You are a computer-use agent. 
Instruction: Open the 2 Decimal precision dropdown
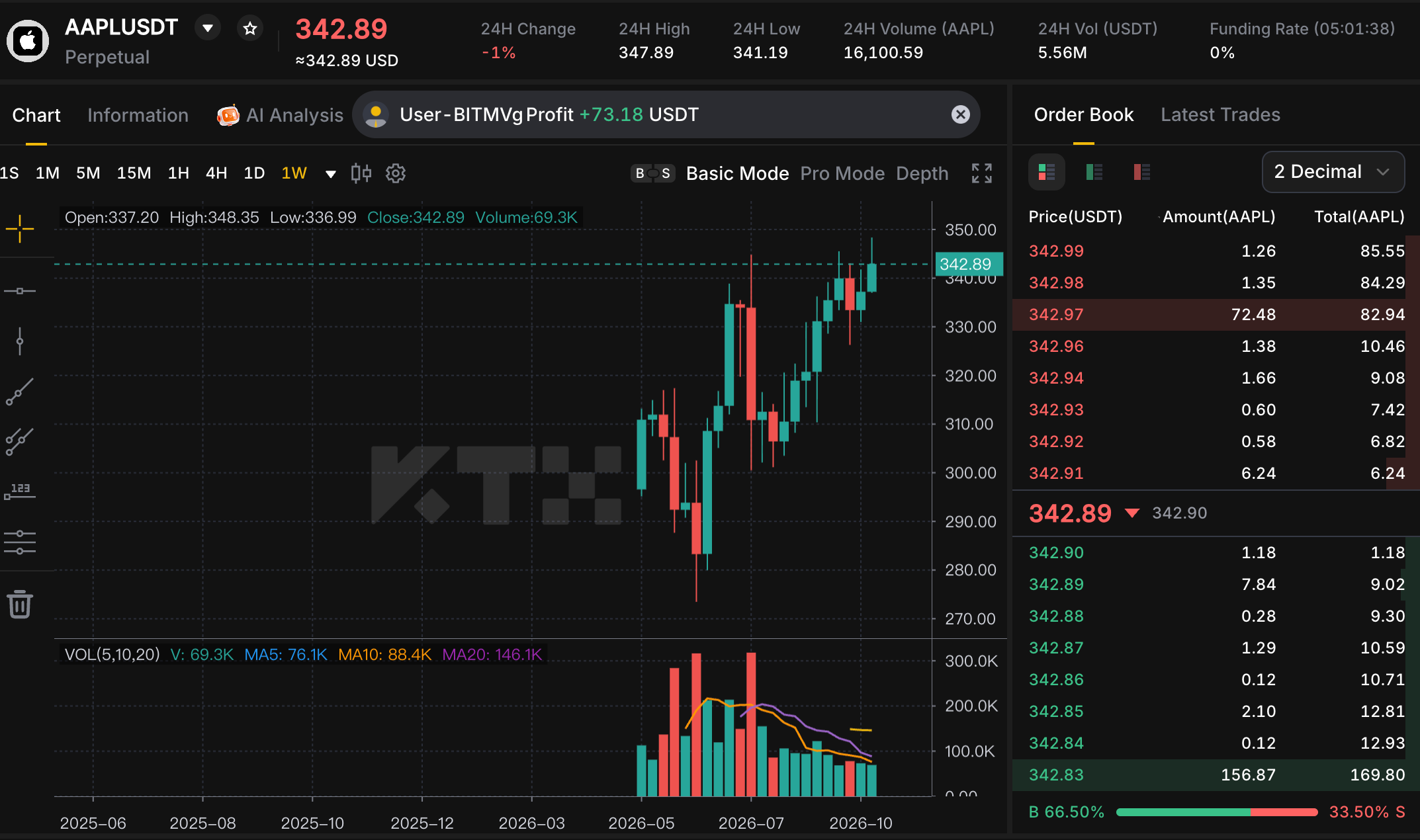point(1333,172)
